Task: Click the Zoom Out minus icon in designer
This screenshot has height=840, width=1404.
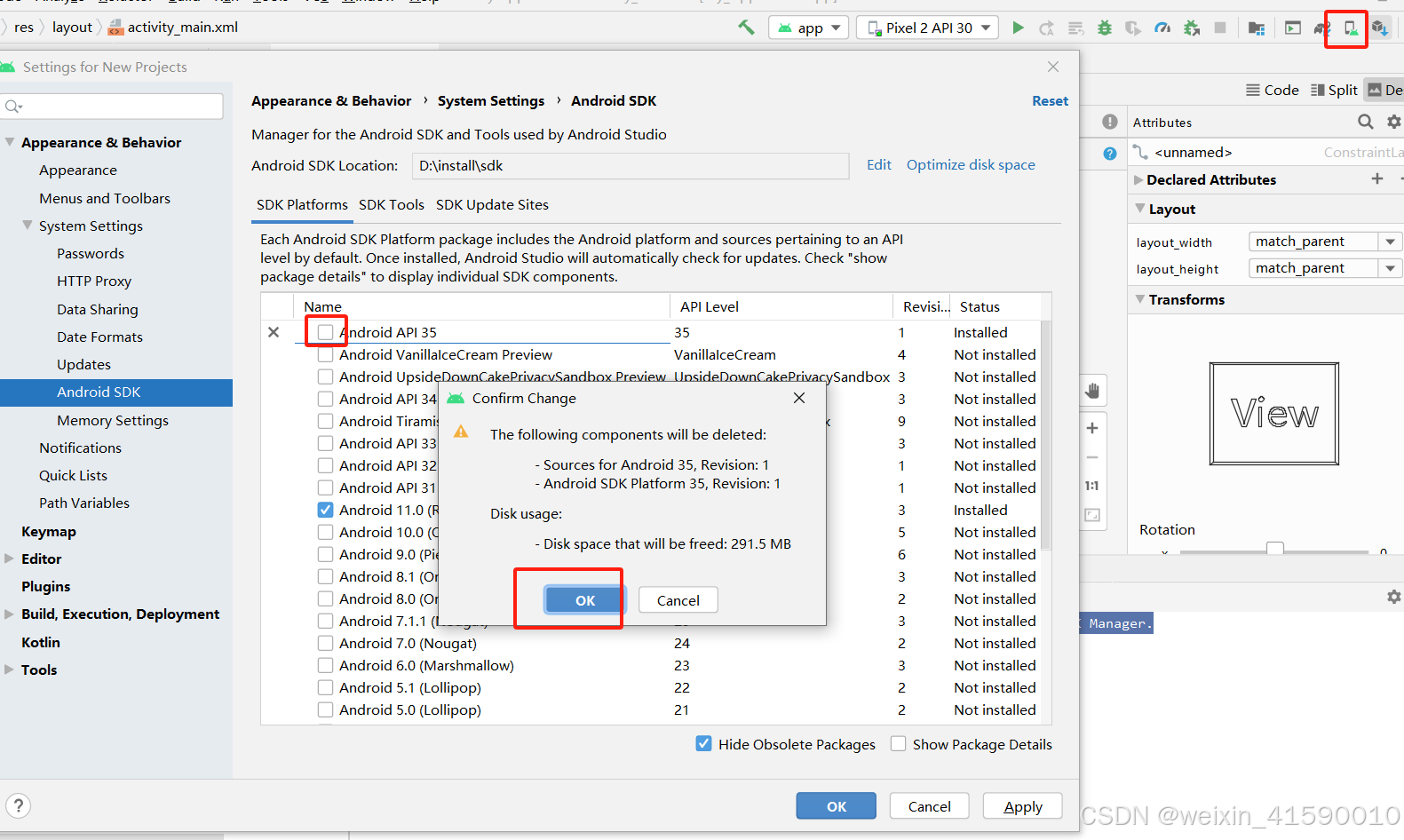Action: (x=1092, y=457)
